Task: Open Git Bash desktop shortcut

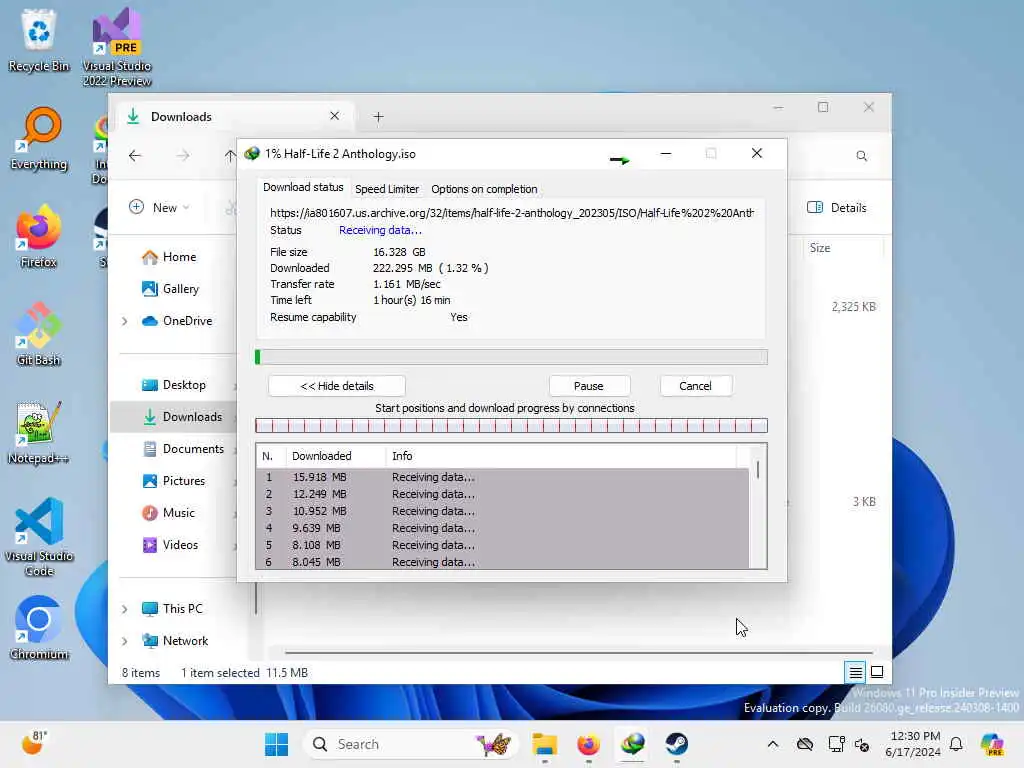Action: click(39, 334)
